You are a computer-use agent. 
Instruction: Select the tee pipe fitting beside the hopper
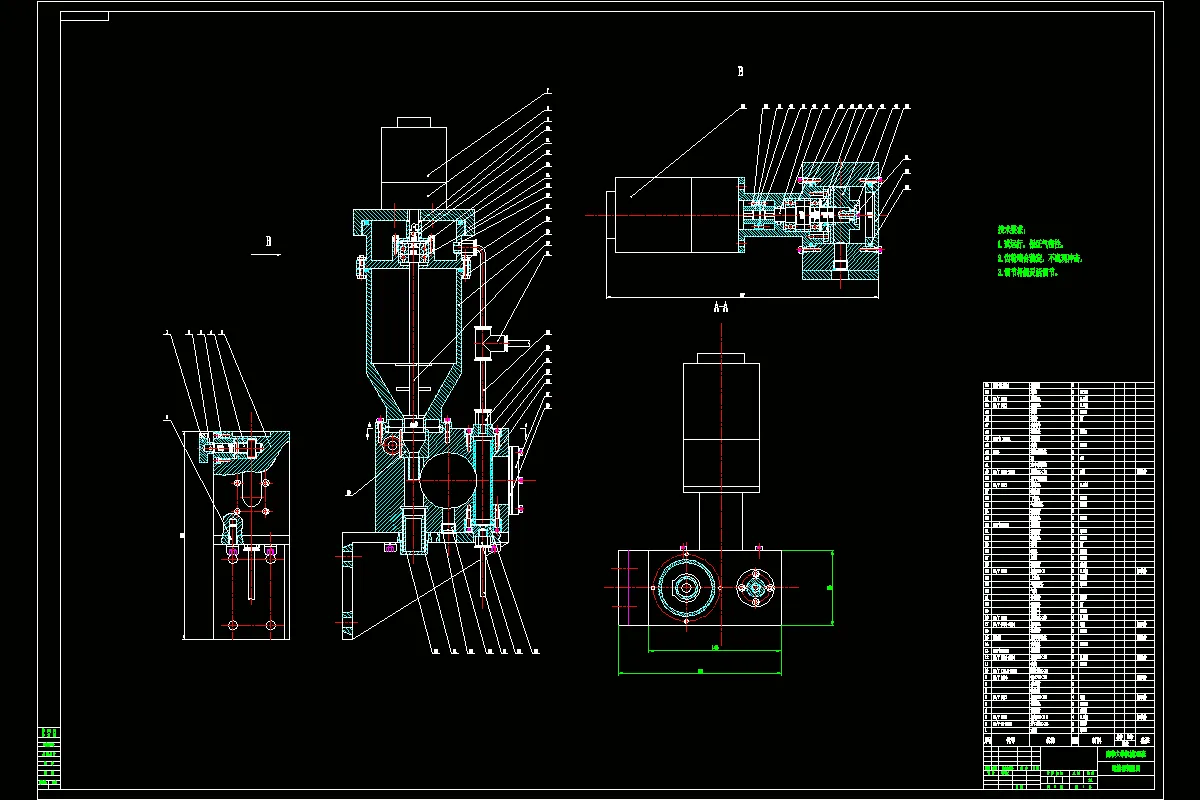490,343
